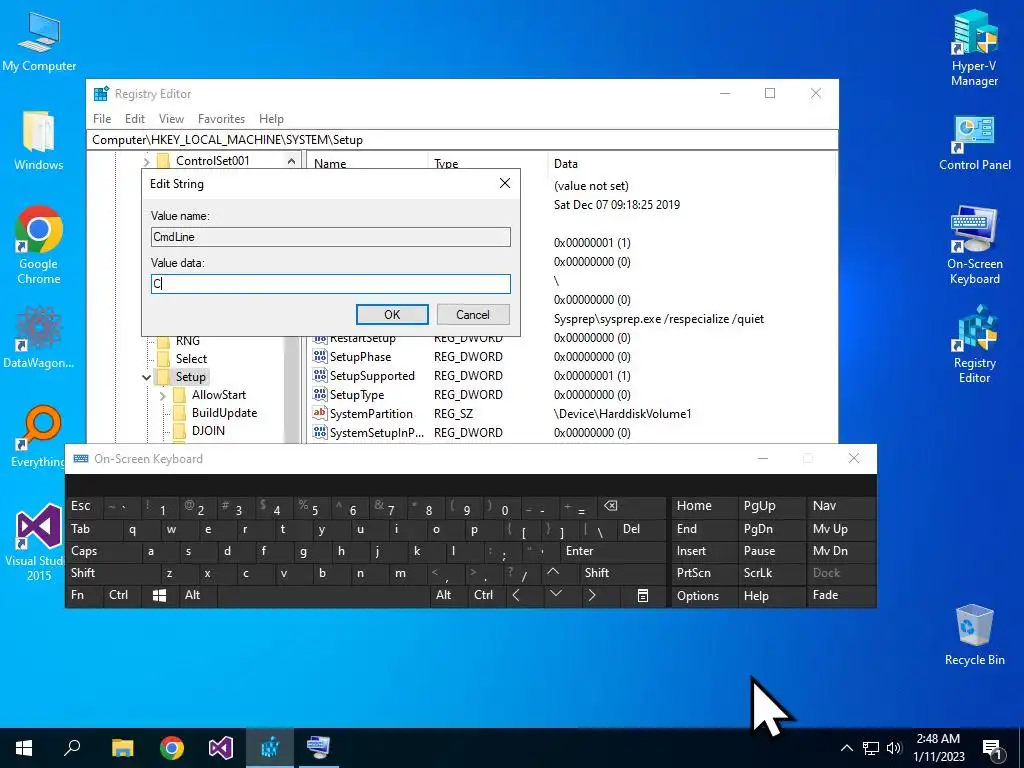Click the Data column header
1024x768 pixels.
coord(691,164)
